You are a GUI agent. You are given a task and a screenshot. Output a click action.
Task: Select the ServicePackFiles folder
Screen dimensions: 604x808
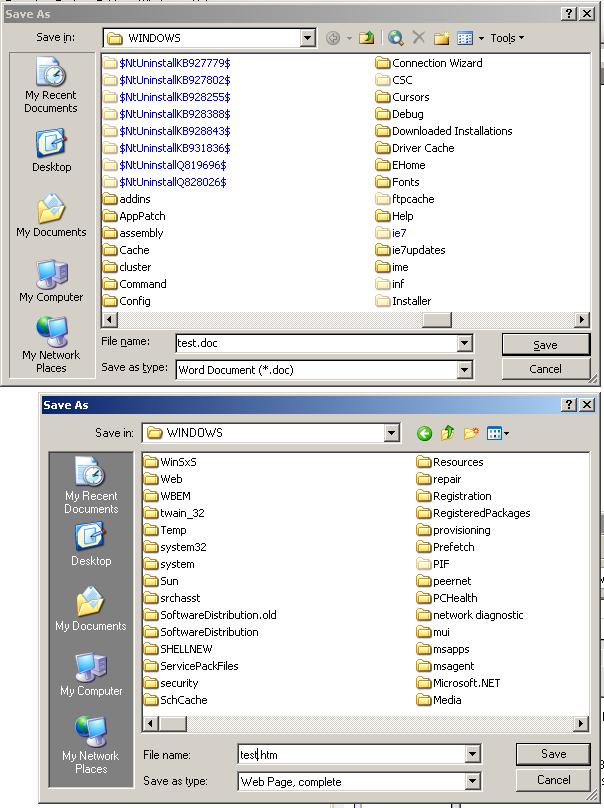point(191,666)
